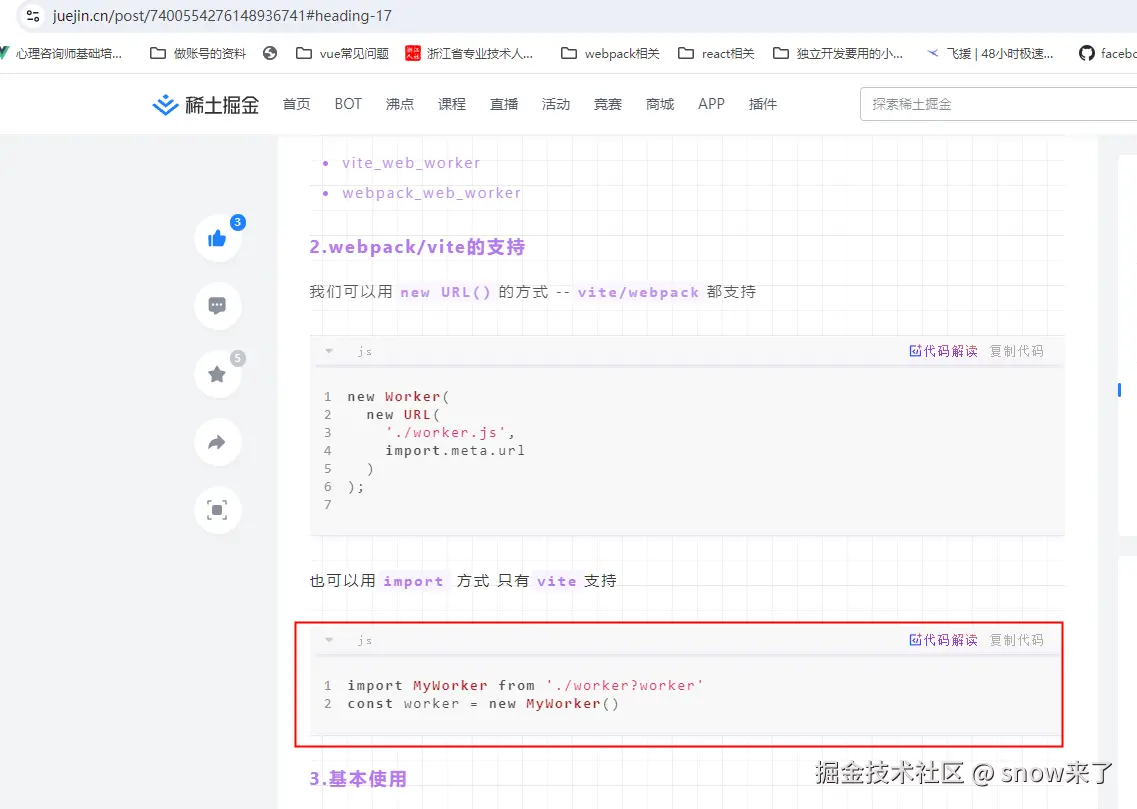Viewport: 1137px width, 809px height.
Task: Click 代码解读 on the Worker URL code block
Action: coord(943,351)
